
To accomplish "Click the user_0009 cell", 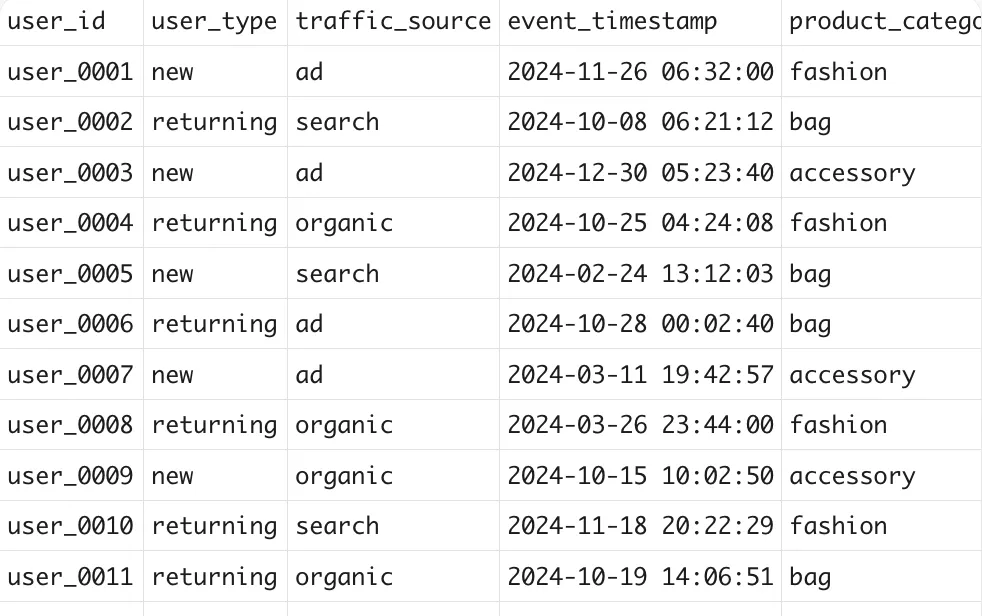I will tap(71, 476).
